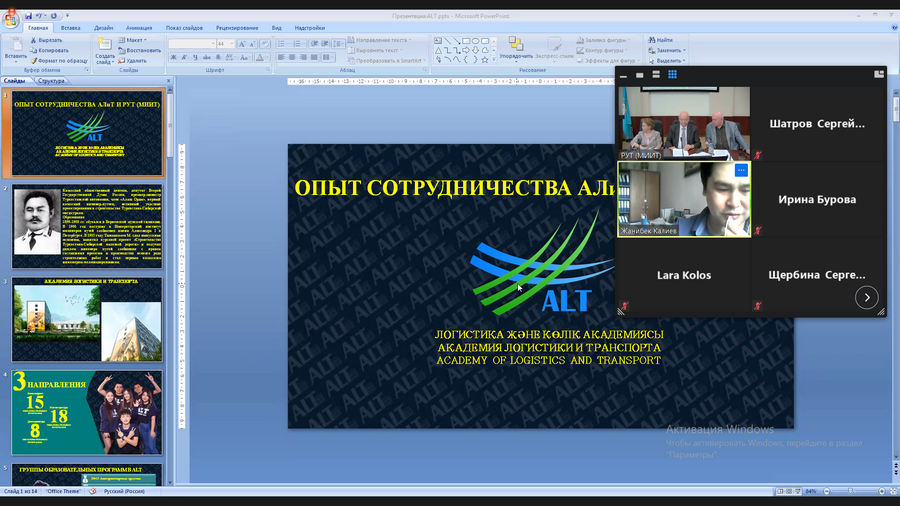Delete slide using Удалить

click(x=133, y=61)
